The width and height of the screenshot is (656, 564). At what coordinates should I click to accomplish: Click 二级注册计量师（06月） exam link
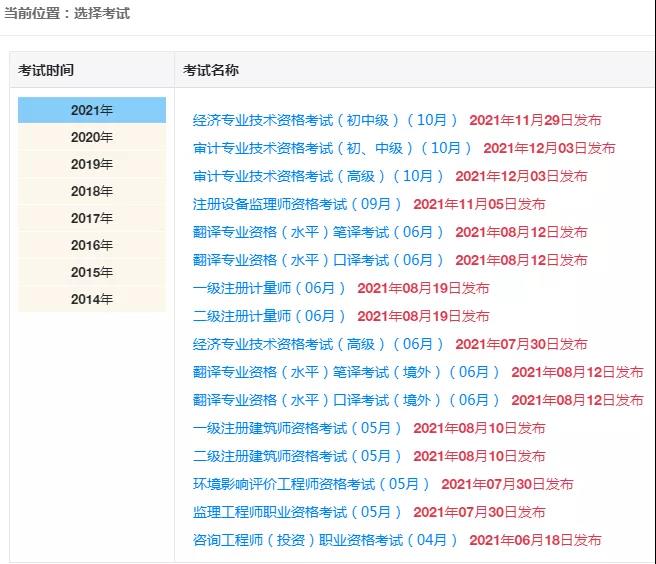(x=269, y=316)
